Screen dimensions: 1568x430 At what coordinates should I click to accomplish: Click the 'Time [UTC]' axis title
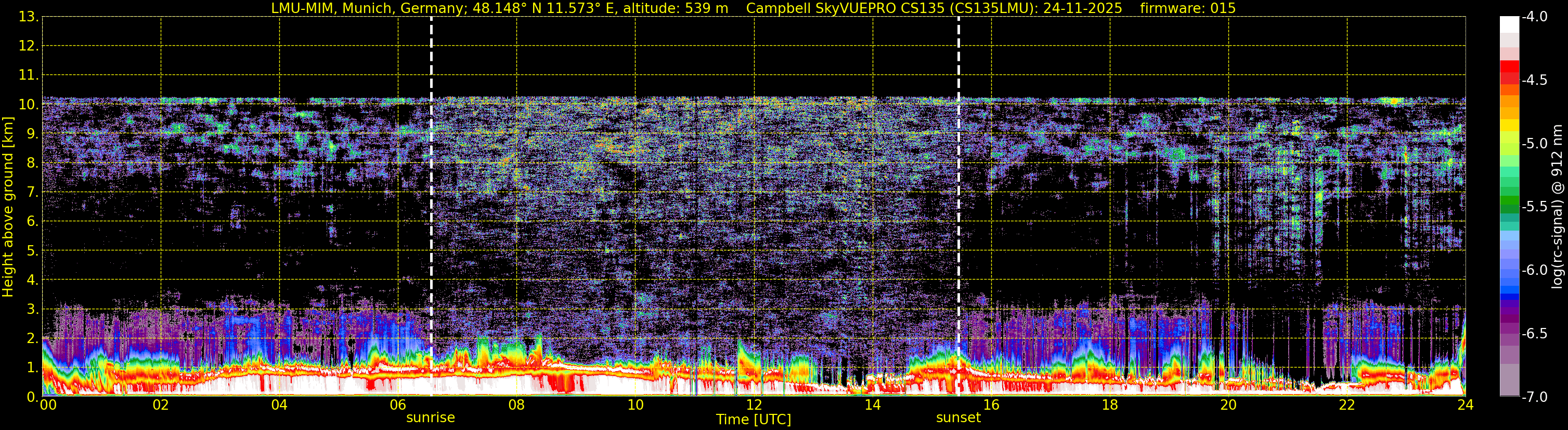point(754,420)
